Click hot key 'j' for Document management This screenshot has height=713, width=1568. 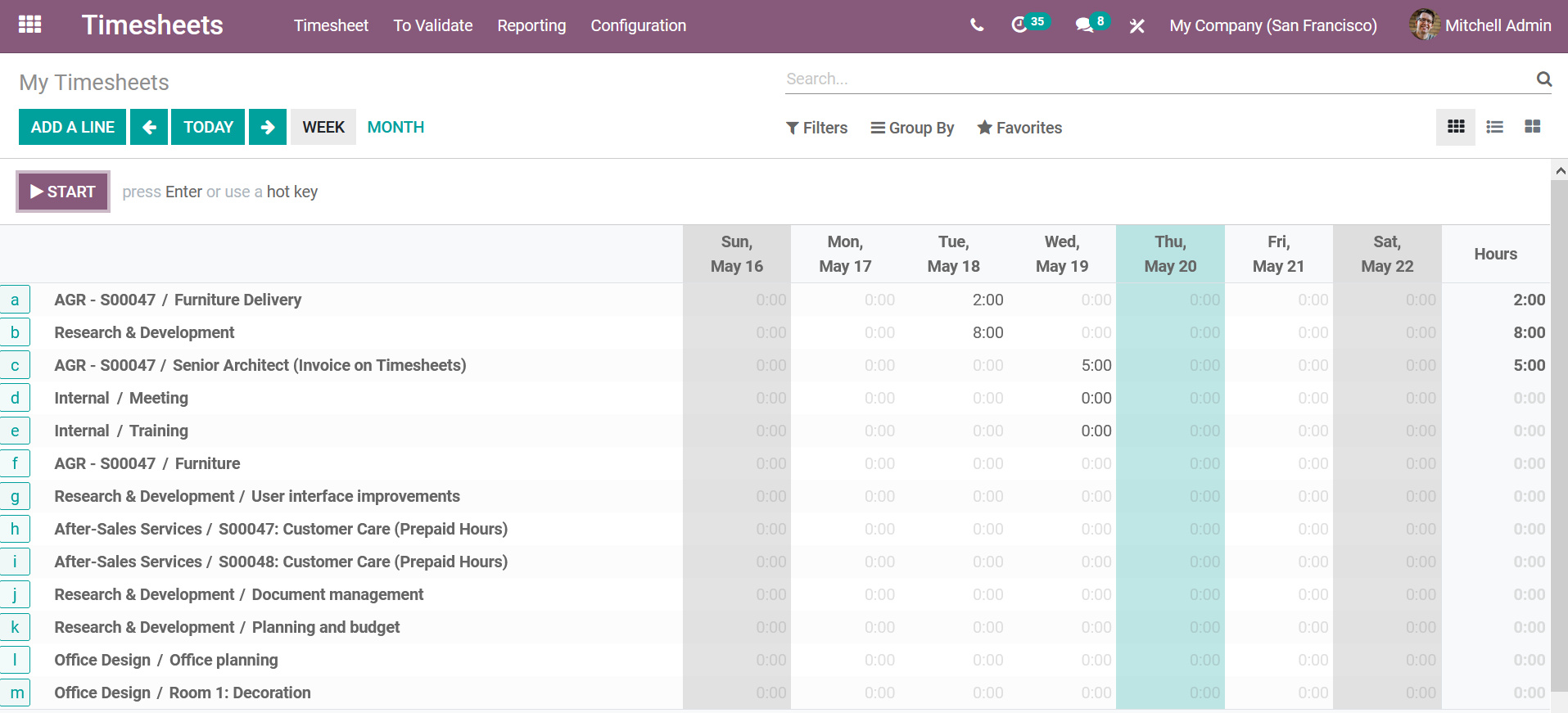click(15, 594)
